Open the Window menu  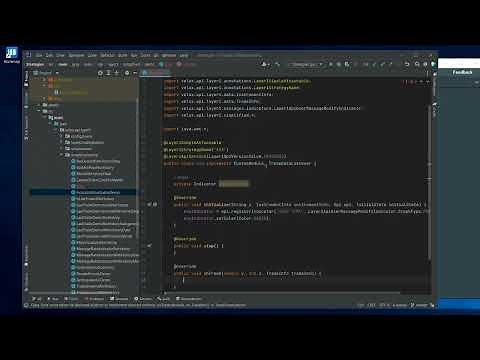169,55
